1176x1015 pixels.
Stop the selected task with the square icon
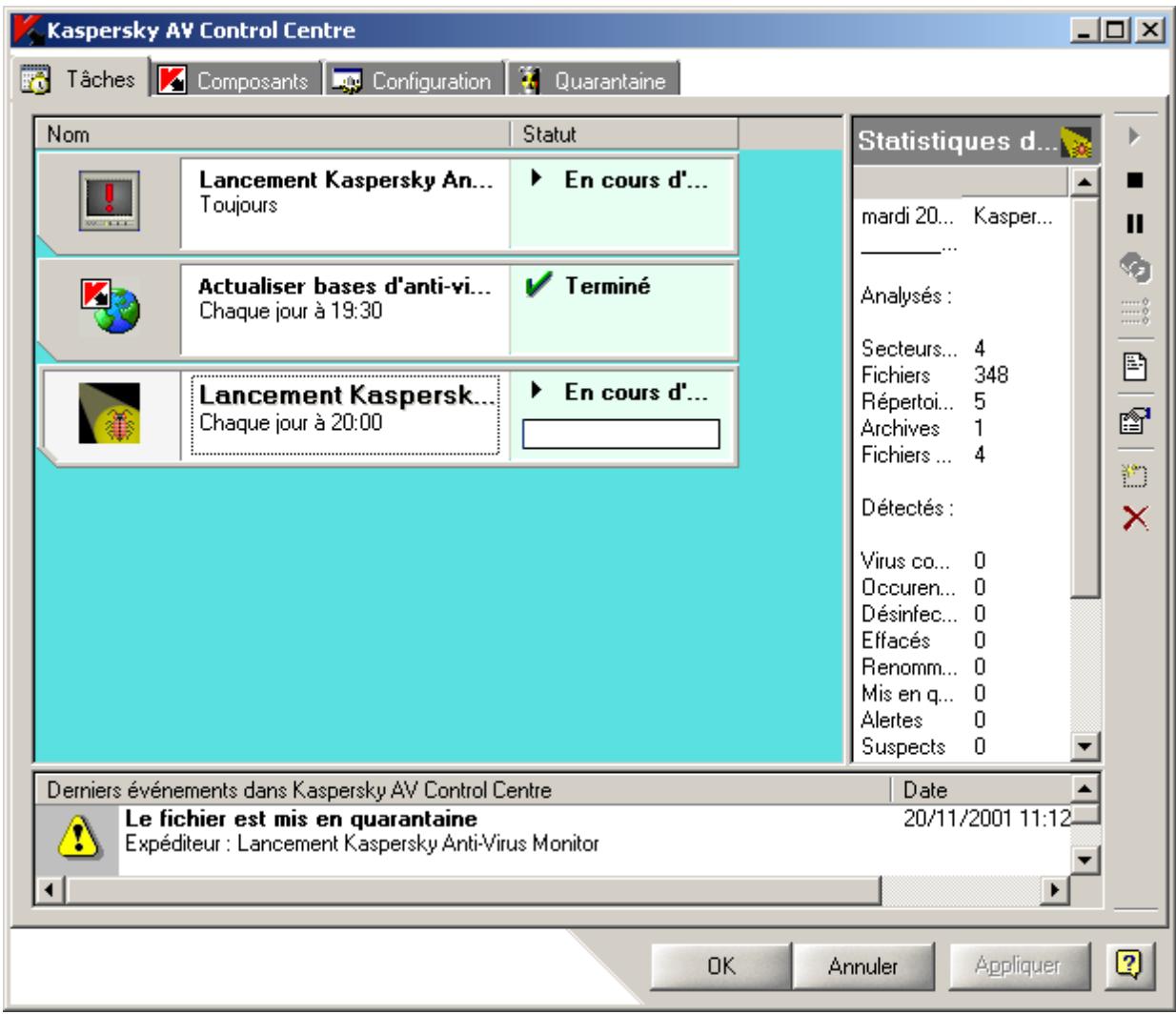tap(1134, 180)
